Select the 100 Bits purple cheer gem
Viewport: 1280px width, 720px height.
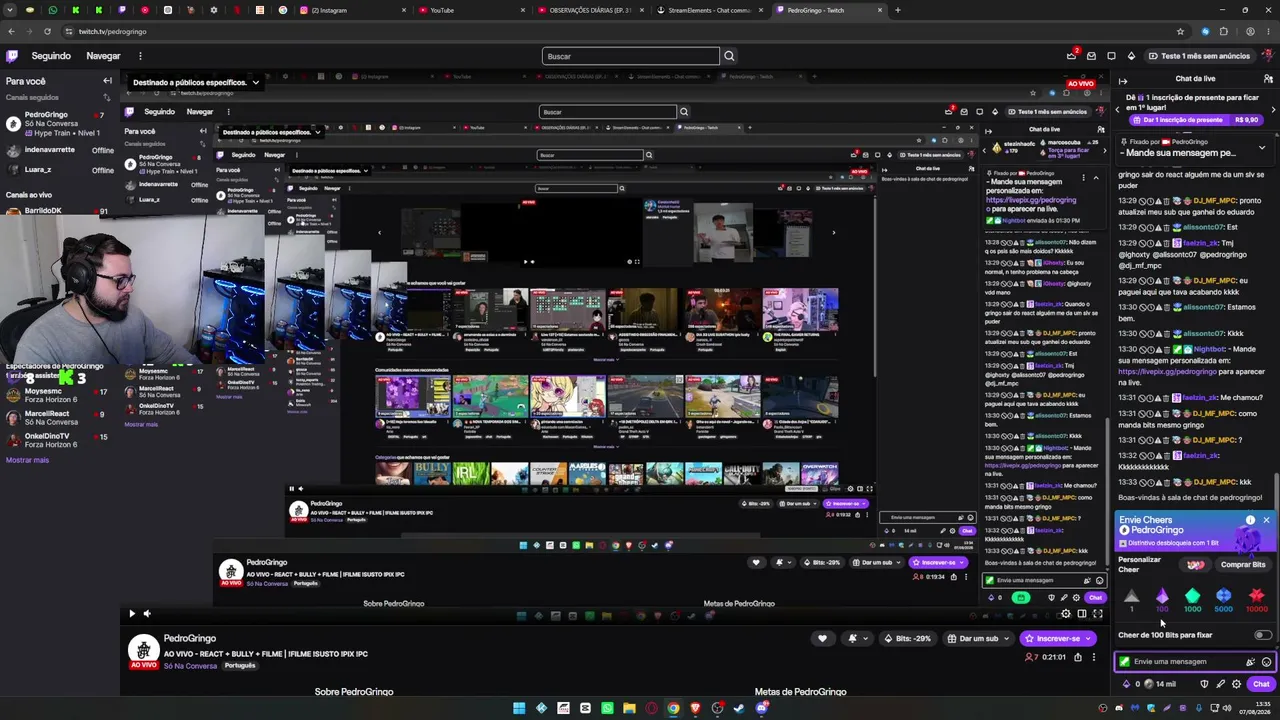[1162, 599]
